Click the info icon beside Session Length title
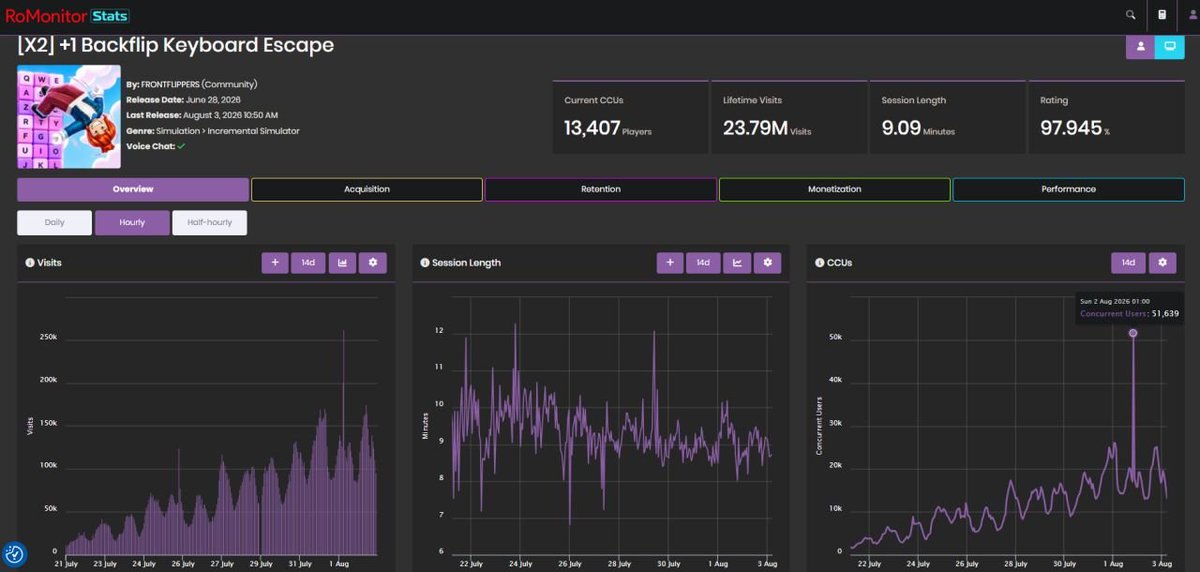Screen dimensions: 1200x572 [424, 263]
